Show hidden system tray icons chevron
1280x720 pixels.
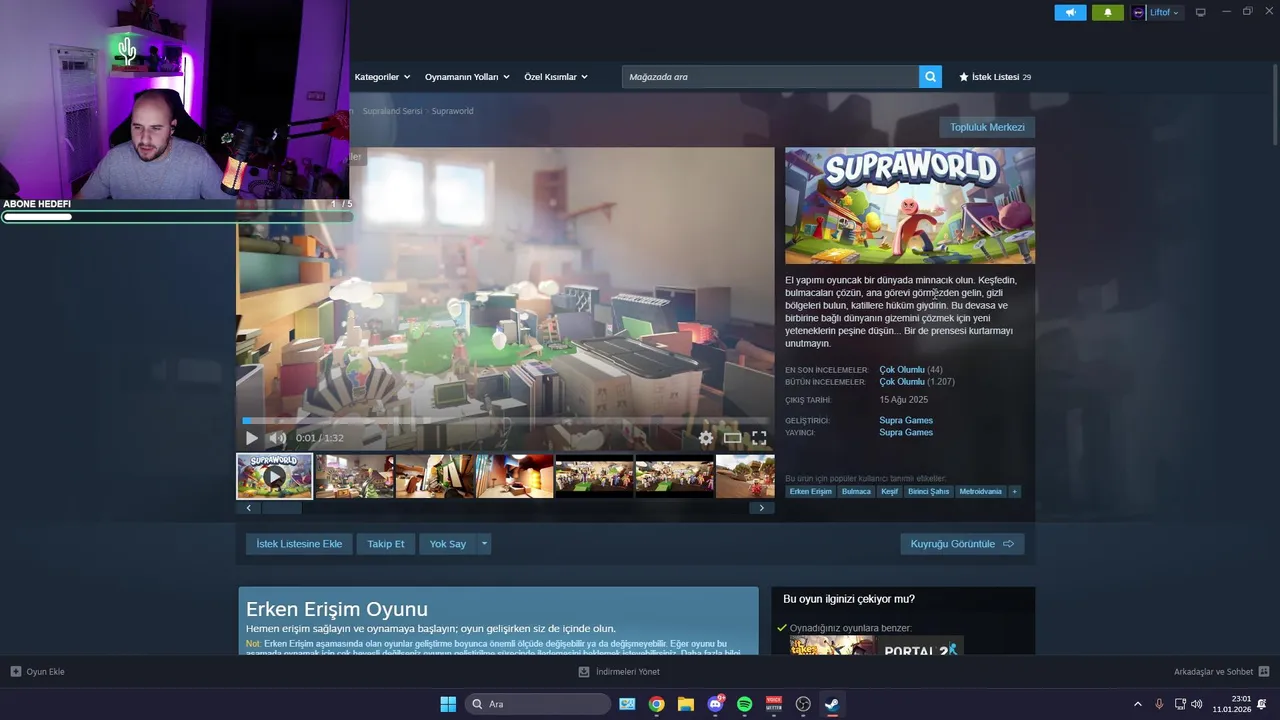[1137, 704]
